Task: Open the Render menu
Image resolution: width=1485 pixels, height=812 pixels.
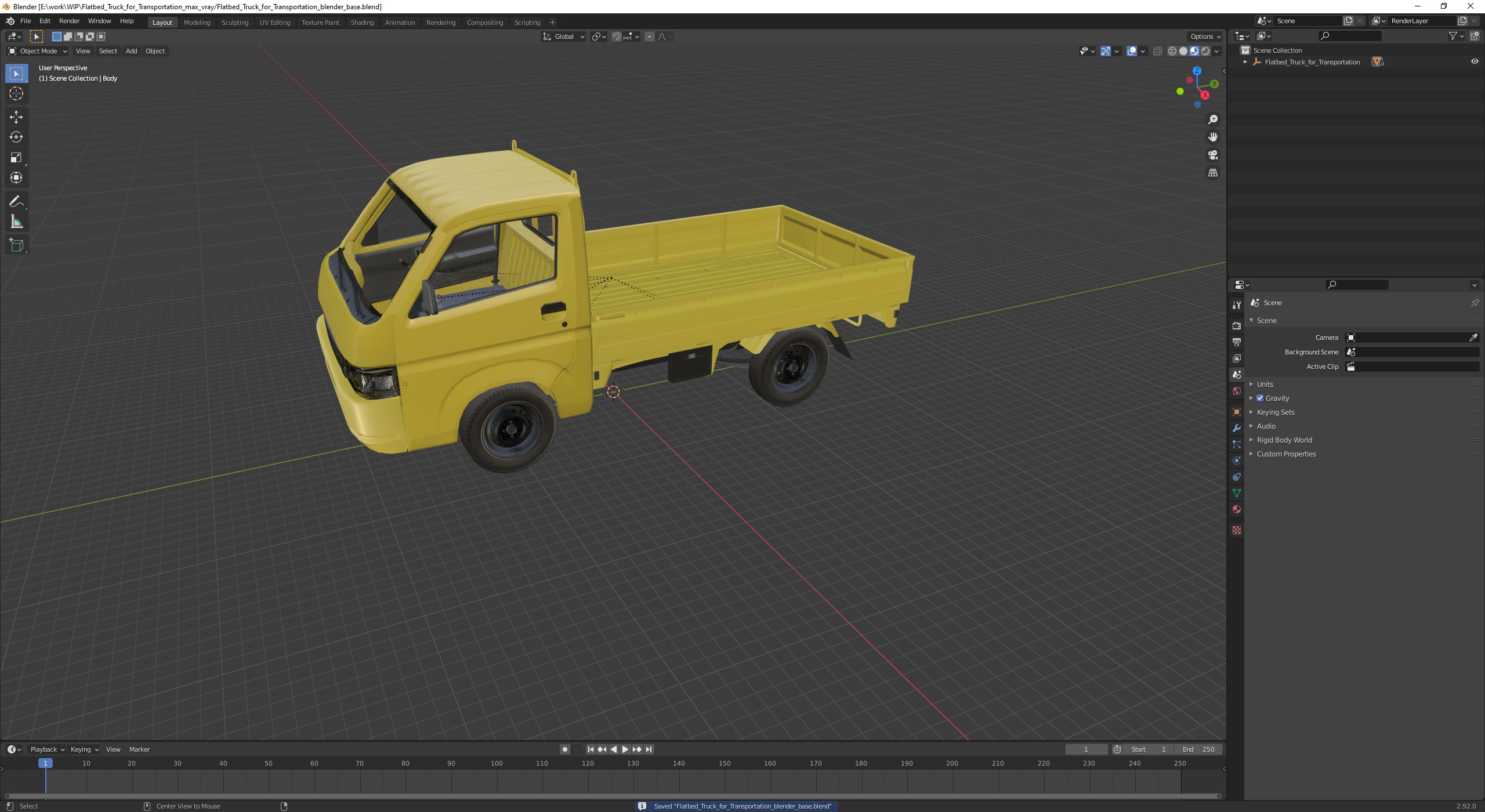Action: (x=69, y=21)
